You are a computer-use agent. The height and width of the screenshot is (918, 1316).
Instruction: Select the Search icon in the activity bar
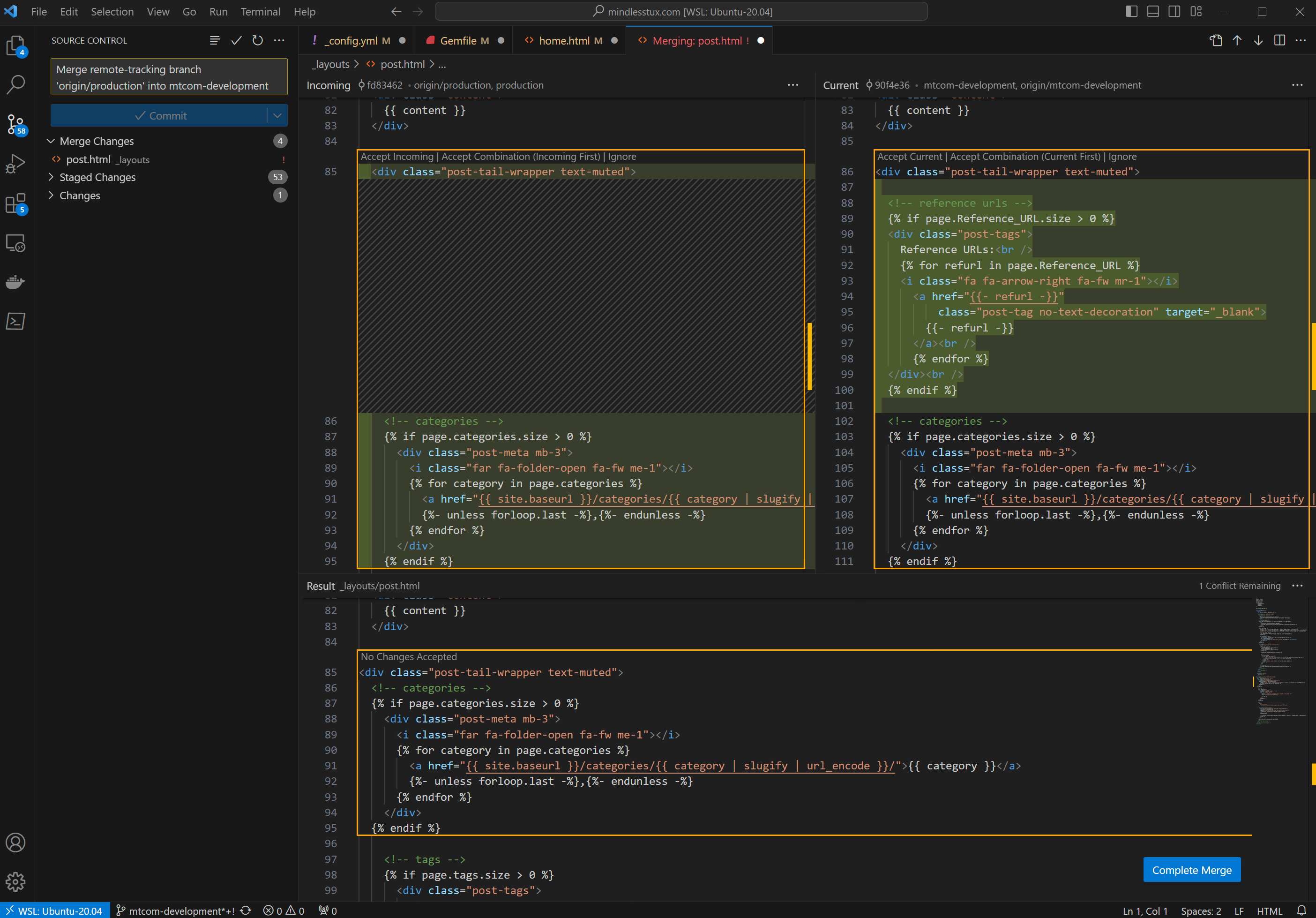click(x=15, y=84)
